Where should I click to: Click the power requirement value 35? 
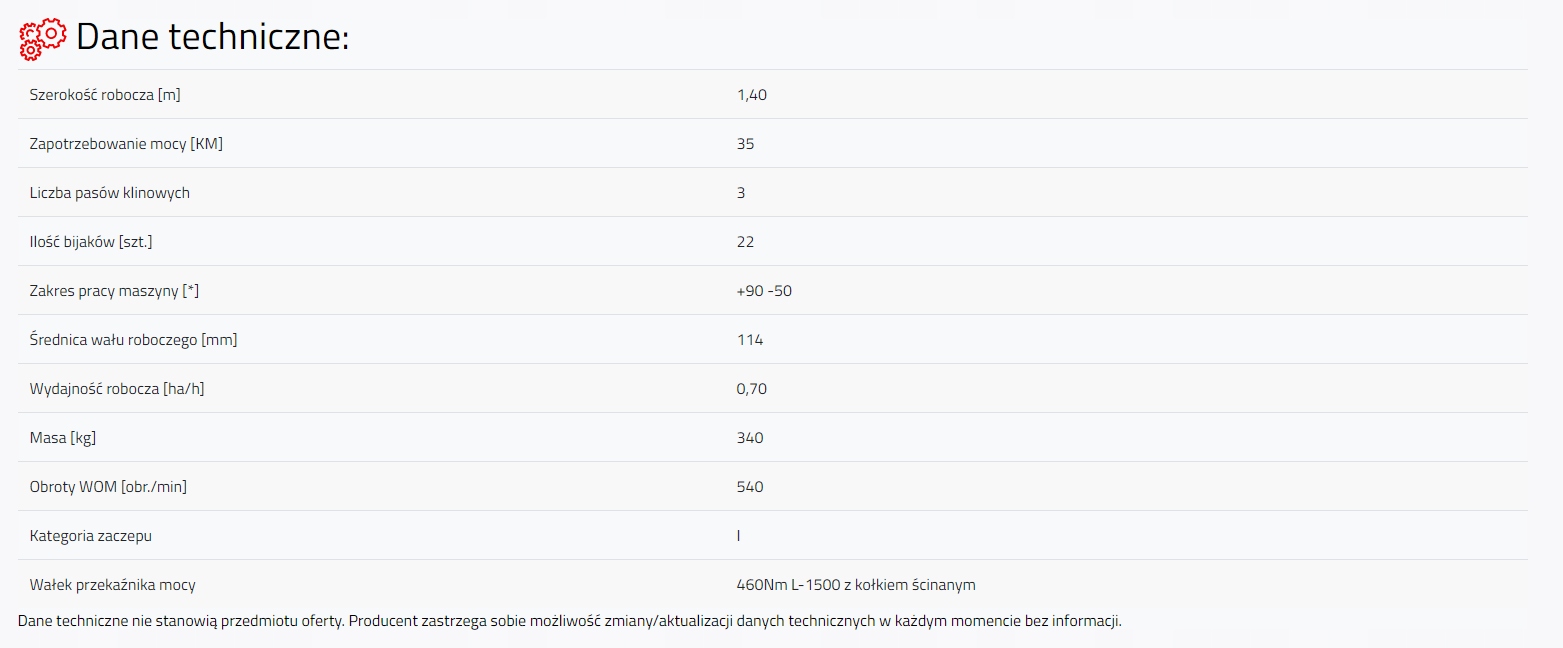tap(745, 144)
